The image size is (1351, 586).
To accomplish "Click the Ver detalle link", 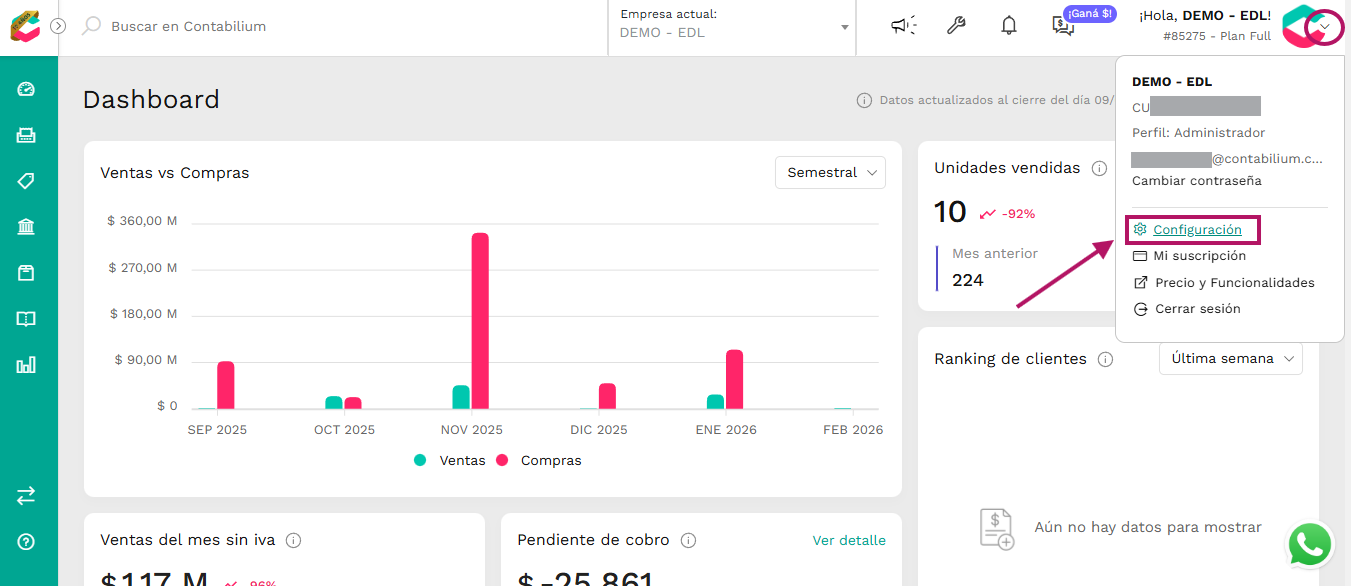I will pos(849,540).
